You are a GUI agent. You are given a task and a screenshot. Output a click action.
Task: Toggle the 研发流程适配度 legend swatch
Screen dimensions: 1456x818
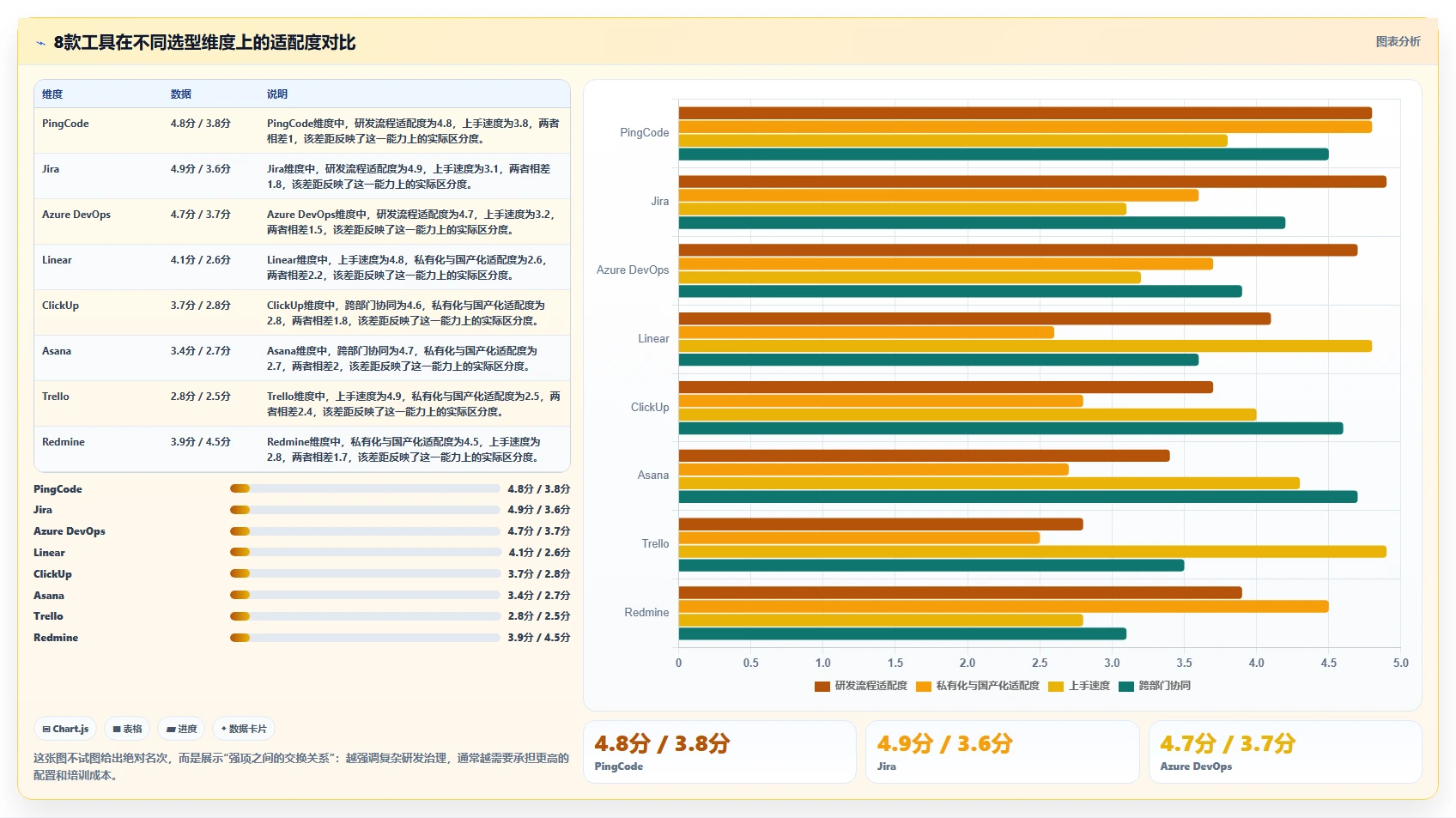pos(822,686)
